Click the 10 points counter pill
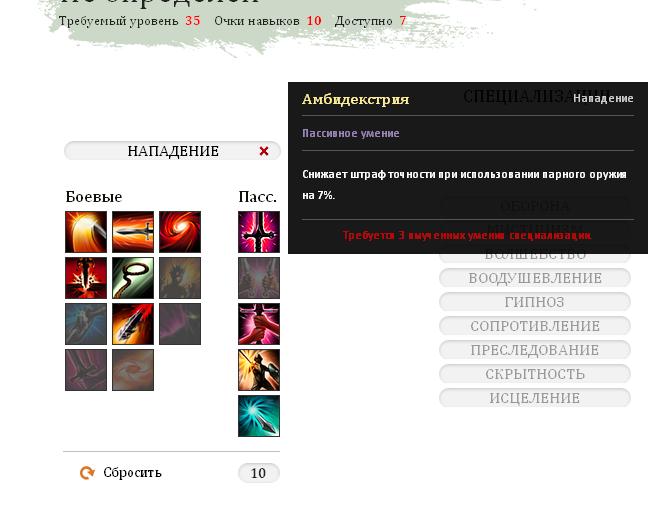Screen dimensions: 663x530 click(259, 473)
